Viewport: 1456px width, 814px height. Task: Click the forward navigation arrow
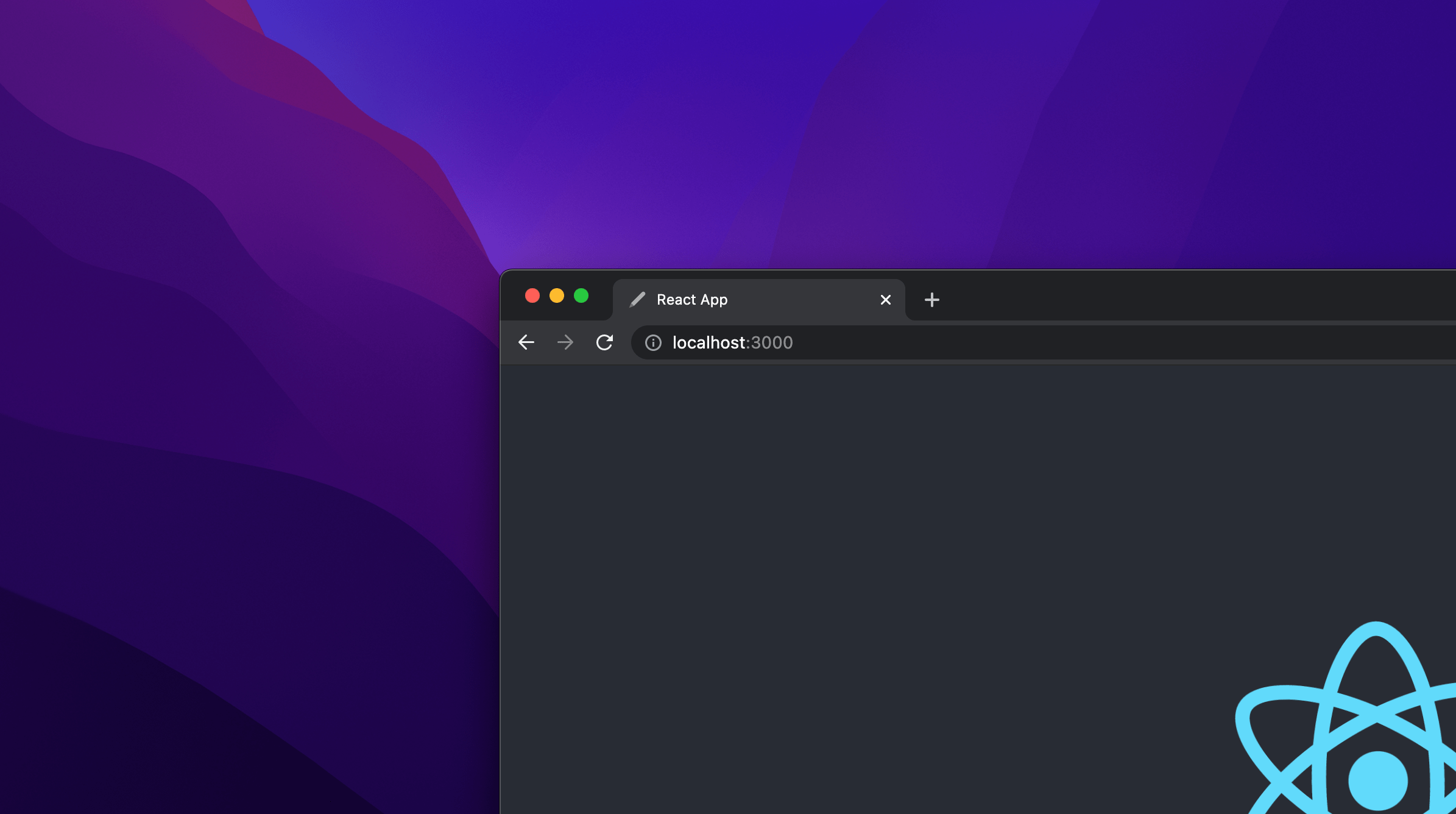point(565,342)
